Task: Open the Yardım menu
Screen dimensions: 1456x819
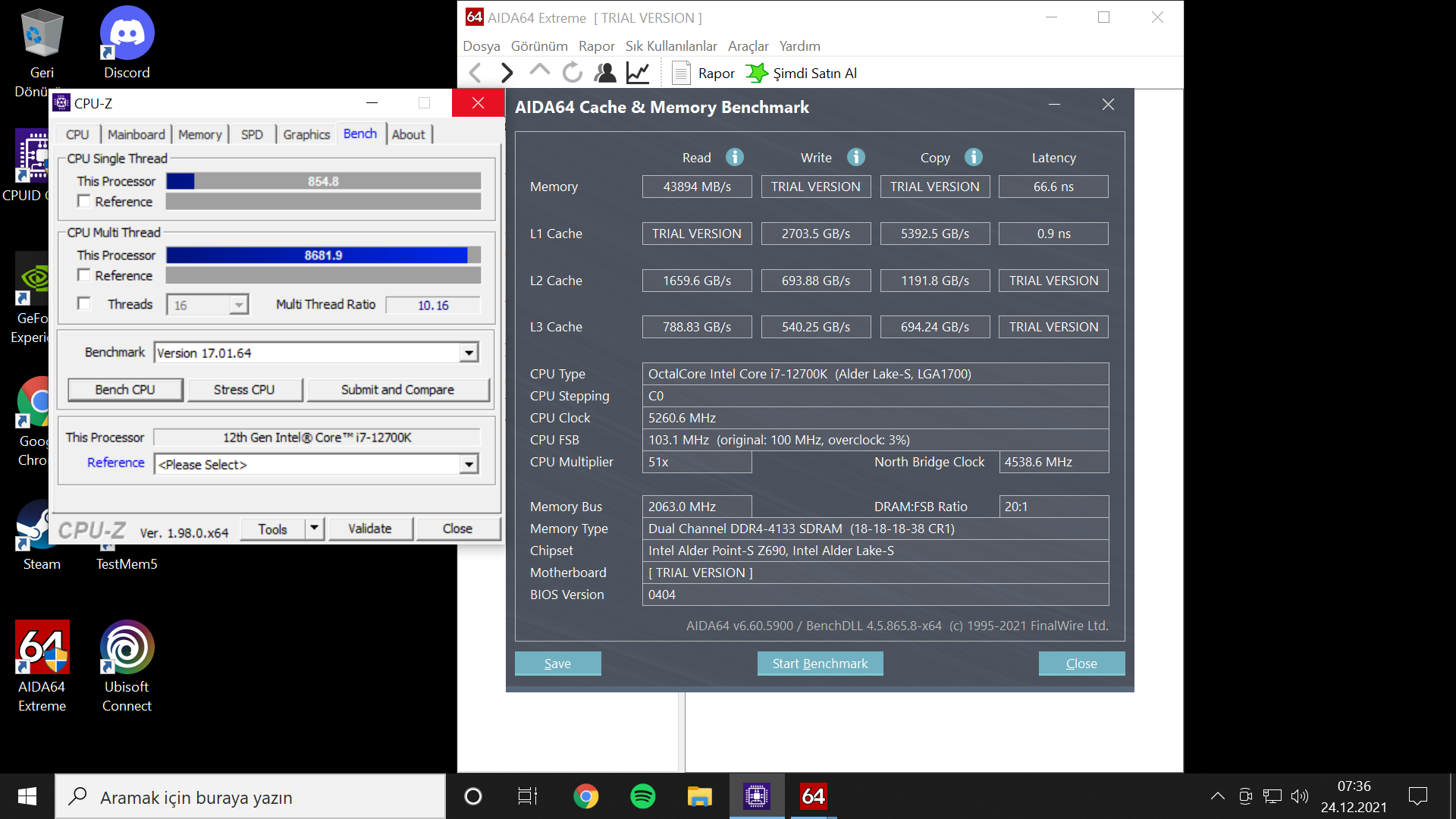Action: (800, 46)
